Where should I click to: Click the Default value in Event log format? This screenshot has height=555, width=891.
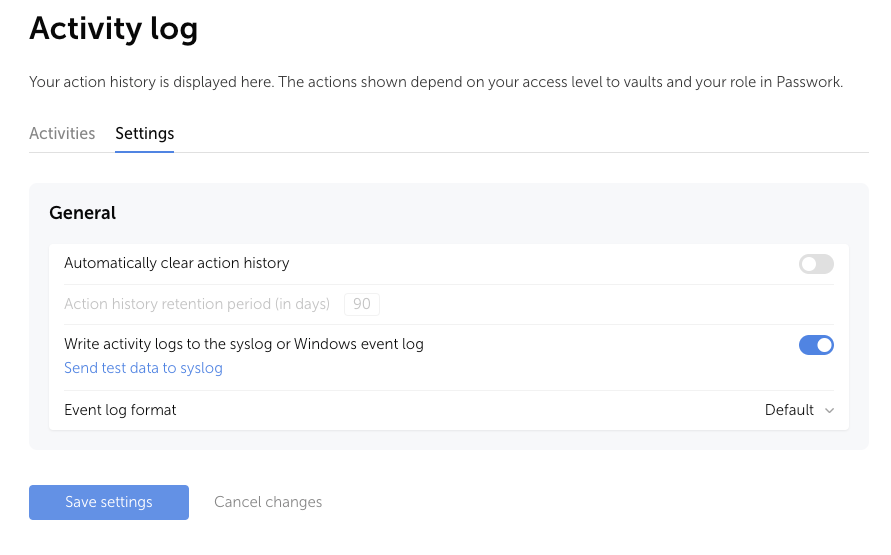click(x=789, y=410)
